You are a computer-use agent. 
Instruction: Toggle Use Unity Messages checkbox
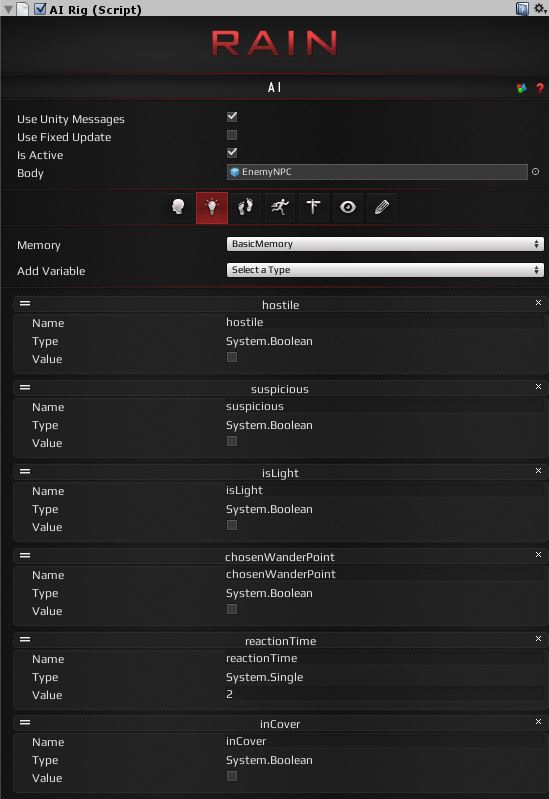tap(232, 117)
